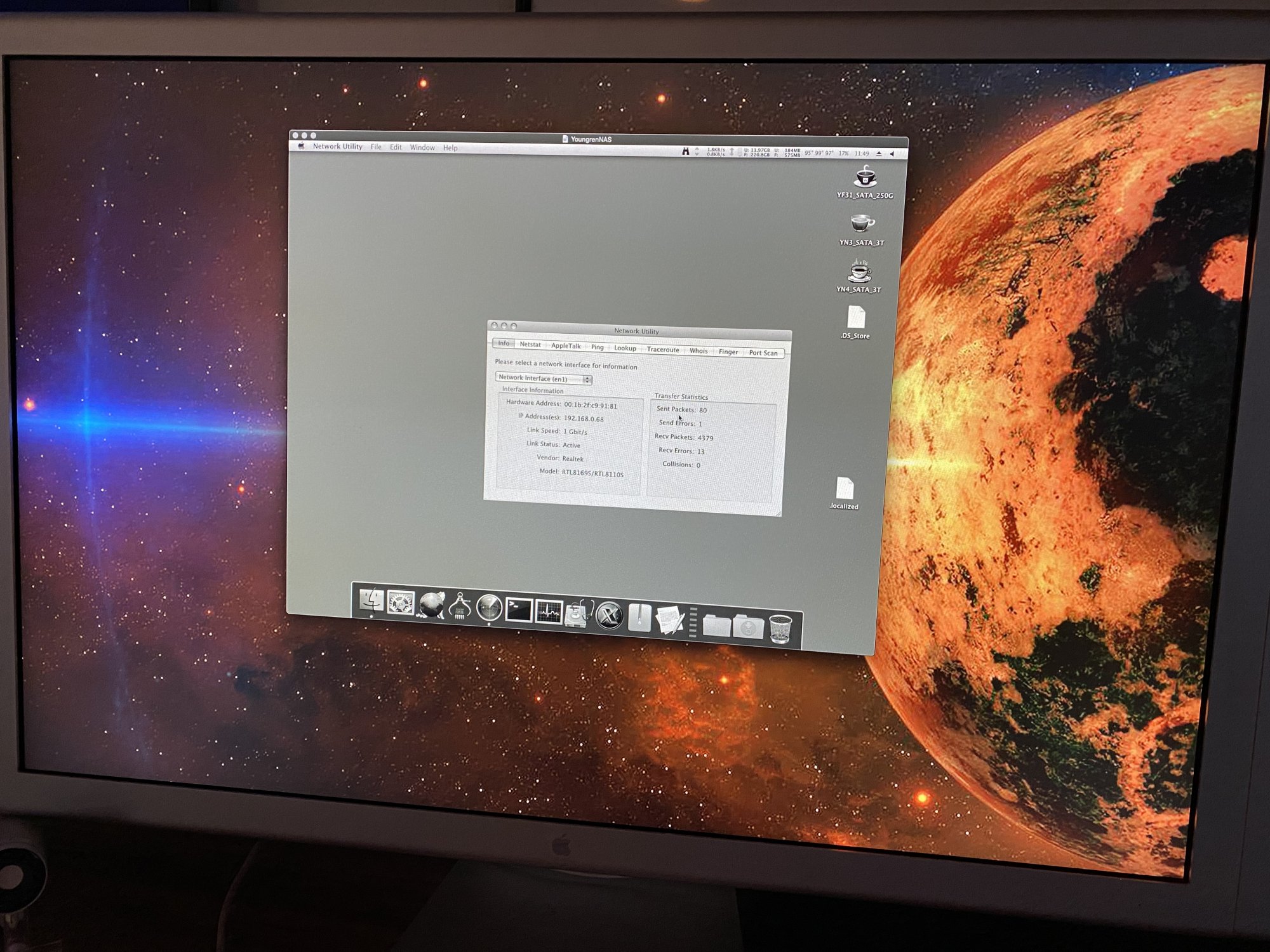Screen dimensions: 1270x952
Task: Select the YN3_SATA_3T drive on desktop
Action: click(862, 230)
